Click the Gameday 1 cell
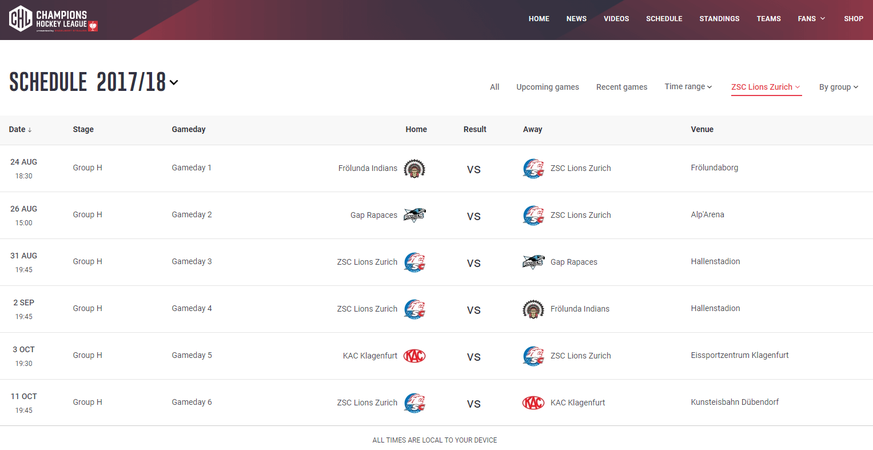Viewport: 873px width, 450px height. pos(192,168)
